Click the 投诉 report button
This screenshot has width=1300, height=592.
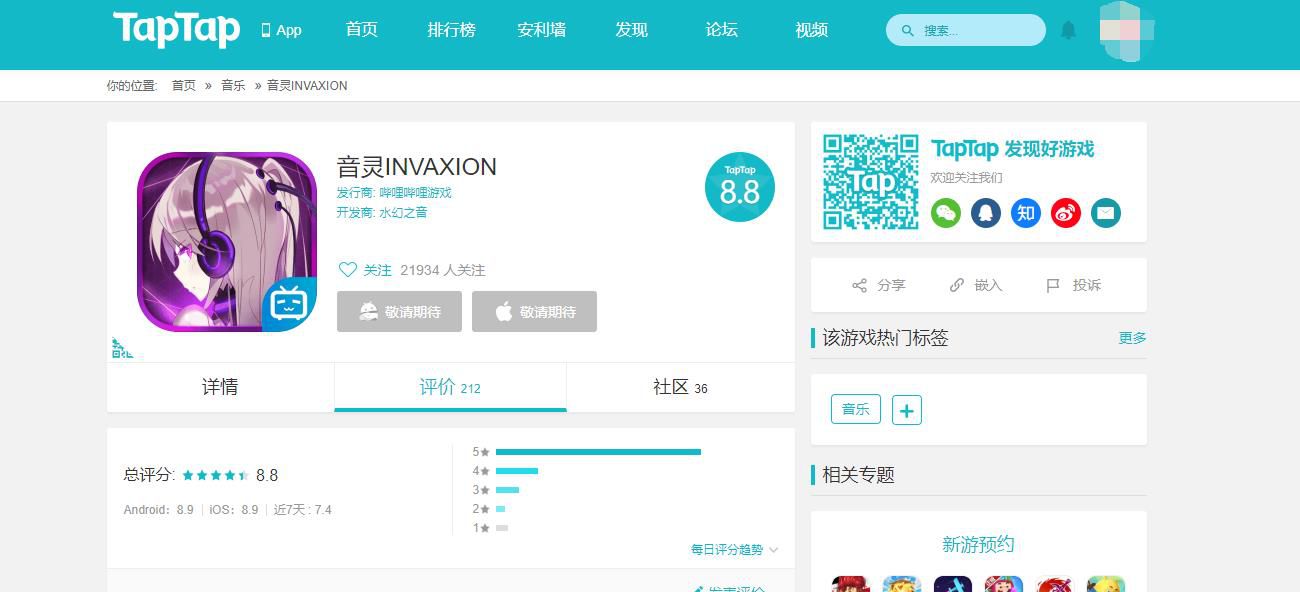pyautogui.click(x=1074, y=285)
